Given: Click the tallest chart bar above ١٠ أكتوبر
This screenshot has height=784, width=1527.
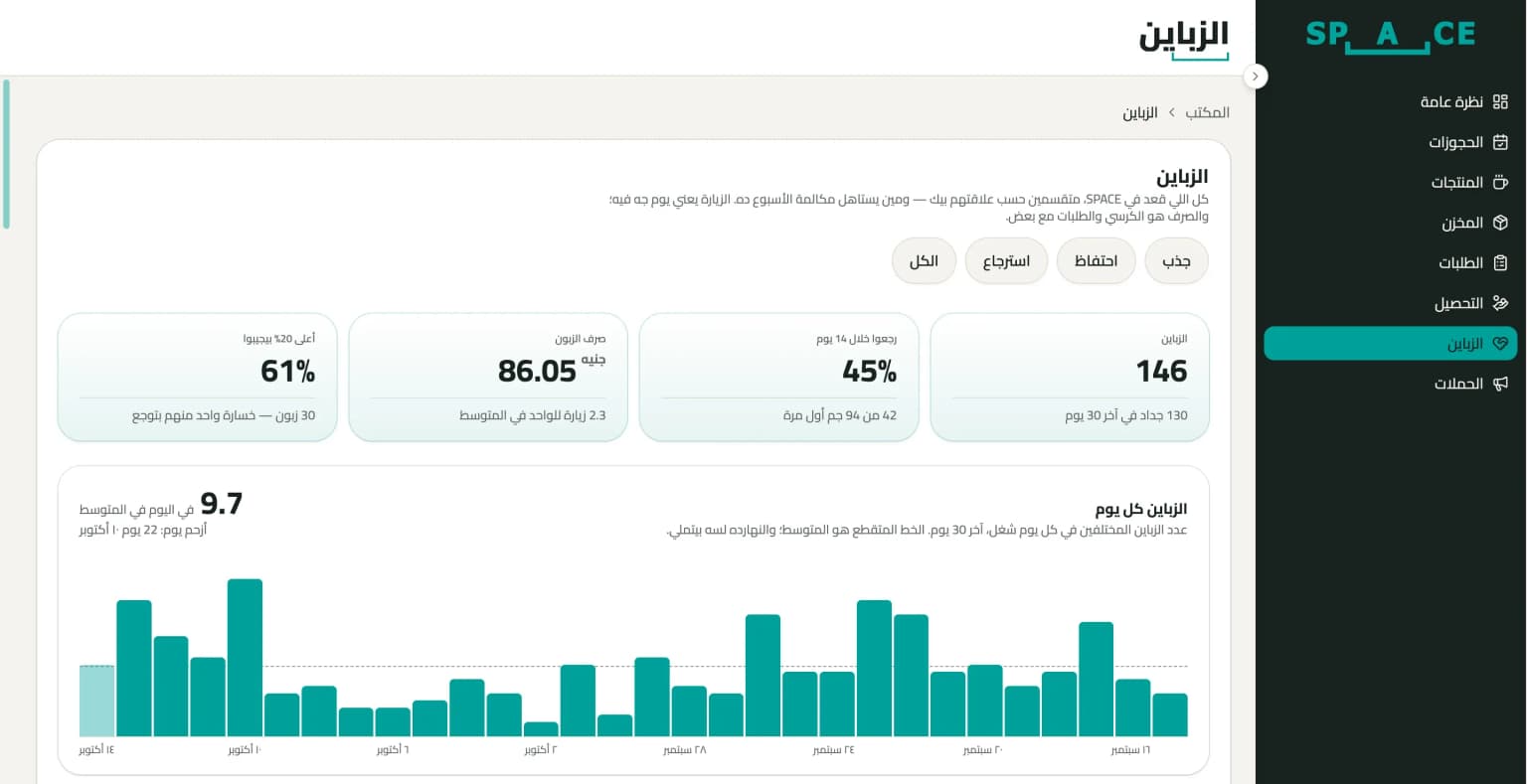Looking at the screenshot, I should point(245,658).
